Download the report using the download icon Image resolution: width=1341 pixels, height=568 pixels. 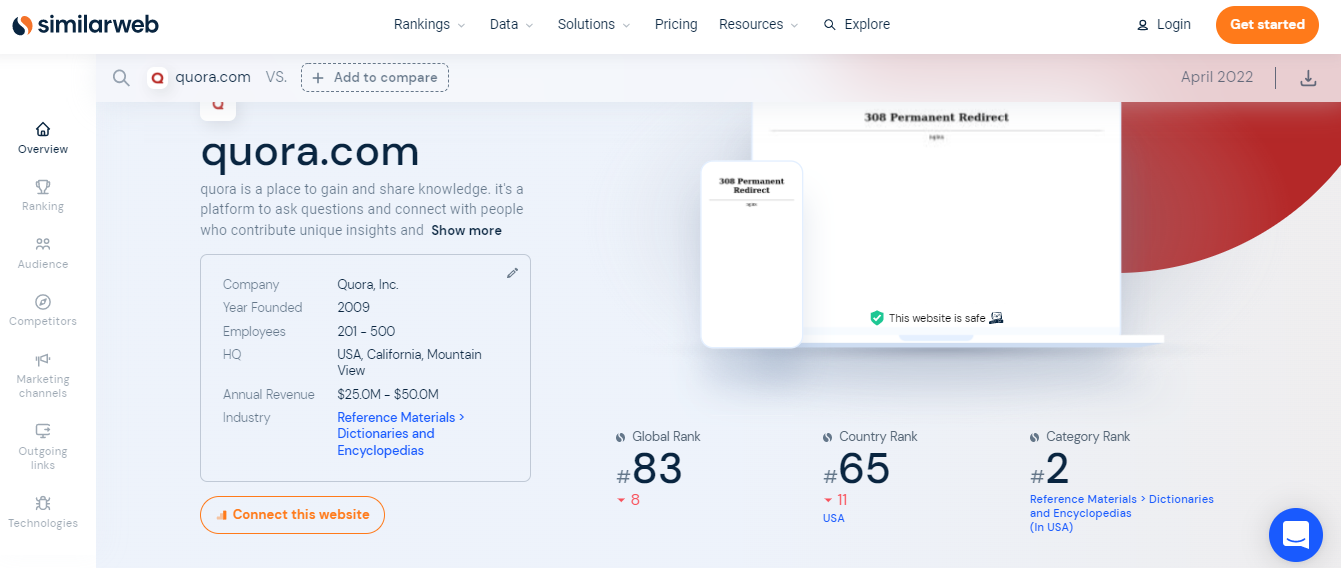[x=1308, y=78]
